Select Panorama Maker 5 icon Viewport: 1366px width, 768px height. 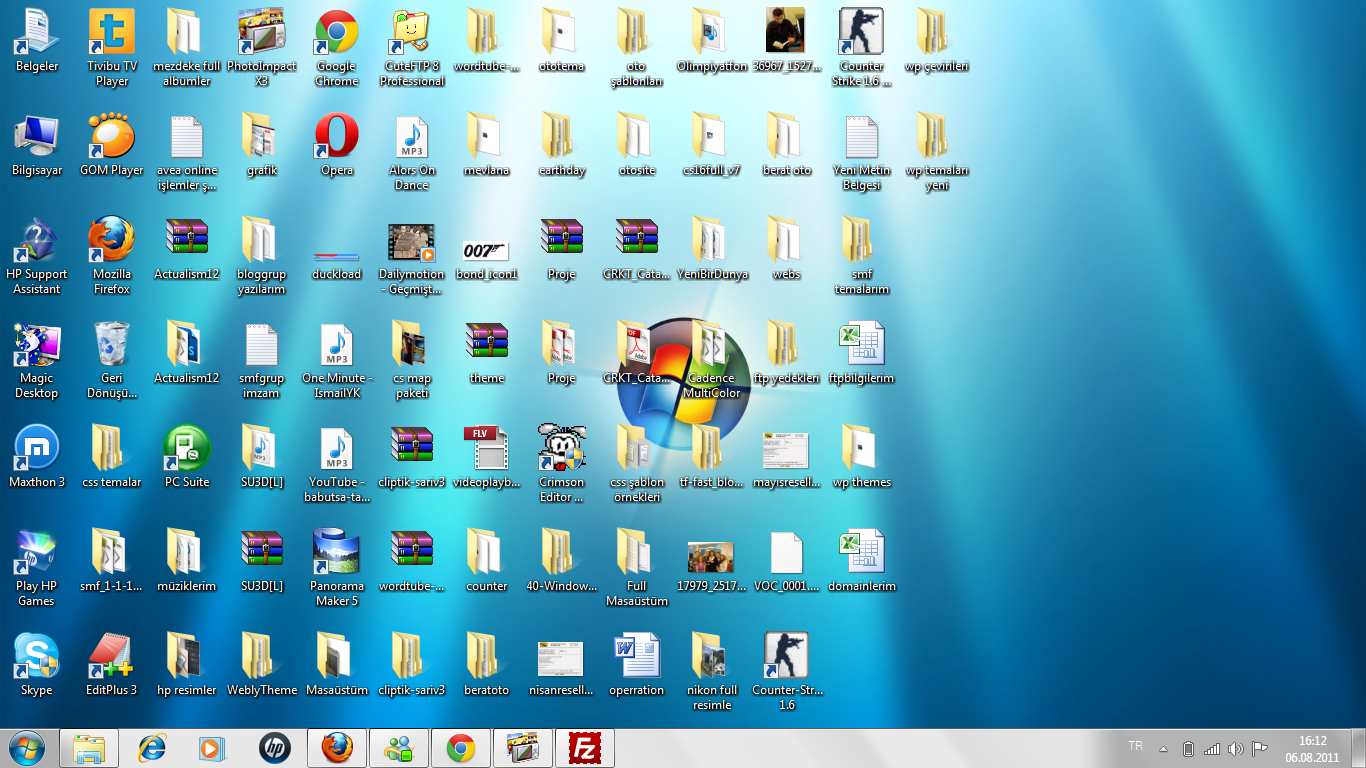click(337, 567)
